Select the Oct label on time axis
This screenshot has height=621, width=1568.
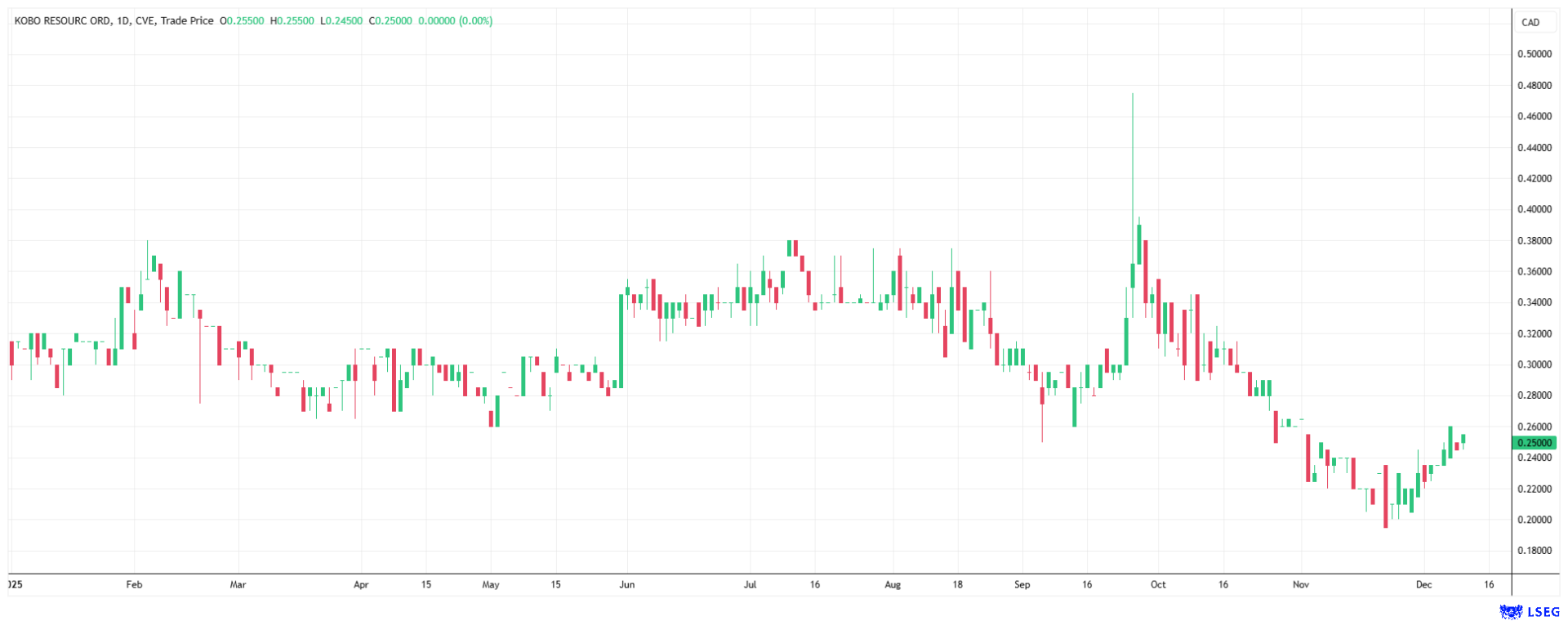pyautogui.click(x=1158, y=584)
